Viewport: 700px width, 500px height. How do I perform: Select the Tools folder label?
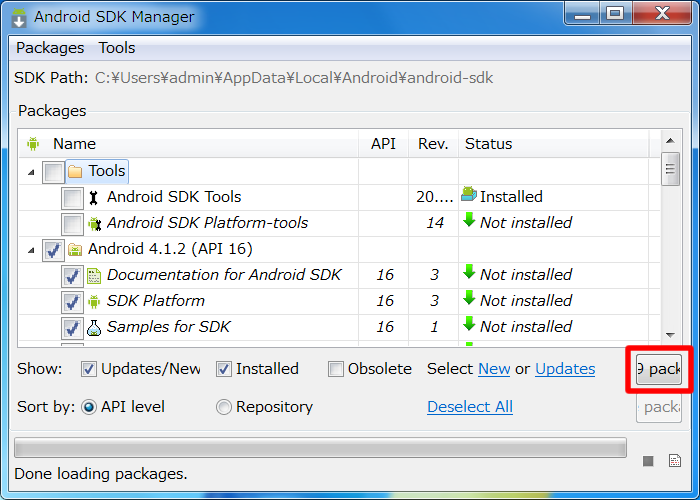107,171
